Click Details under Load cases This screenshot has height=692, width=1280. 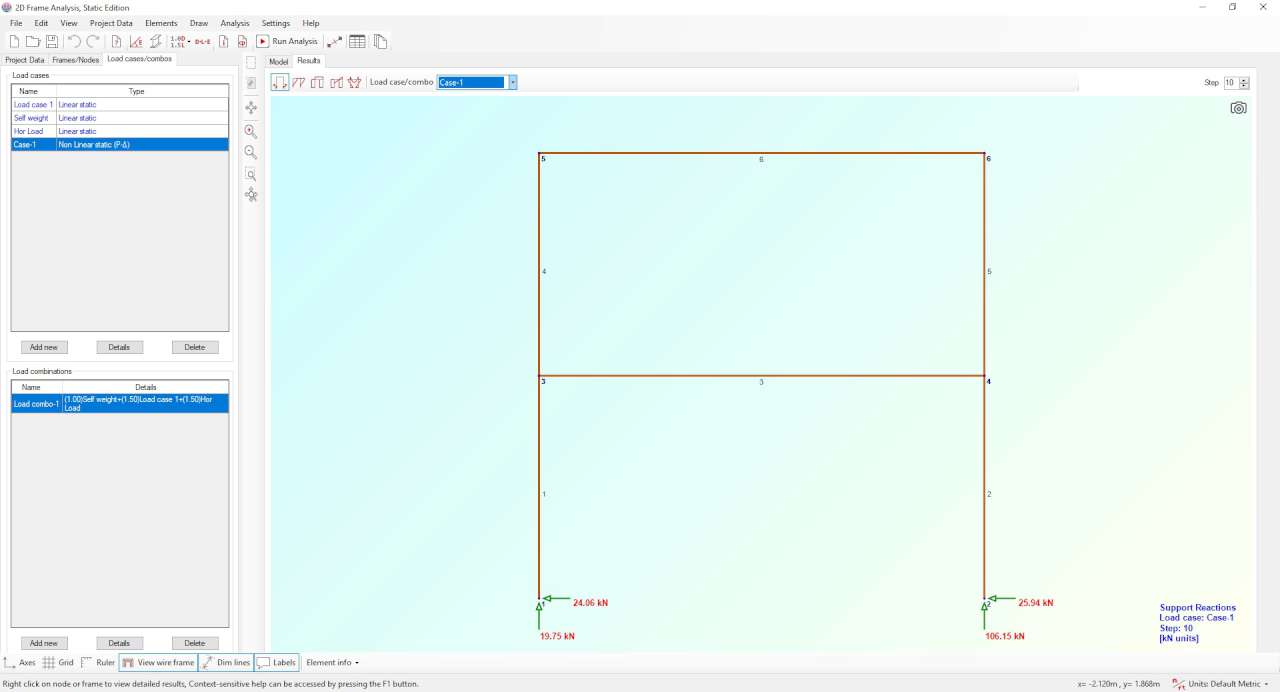[x=120, y=347]
